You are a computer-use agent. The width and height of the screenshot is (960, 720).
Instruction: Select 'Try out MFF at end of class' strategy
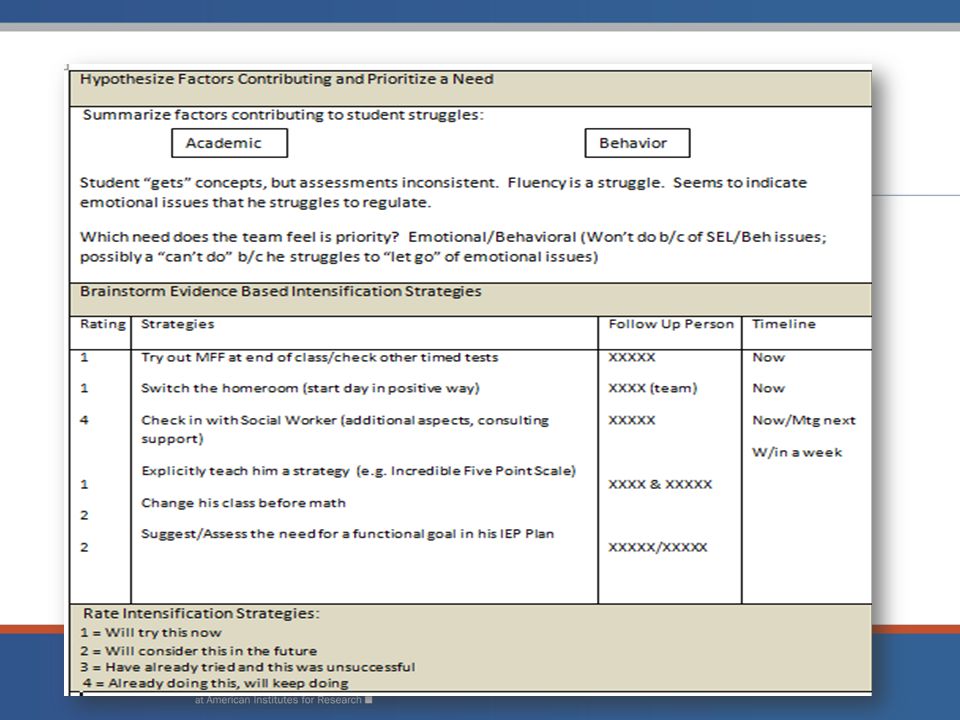tap(320, 357)
